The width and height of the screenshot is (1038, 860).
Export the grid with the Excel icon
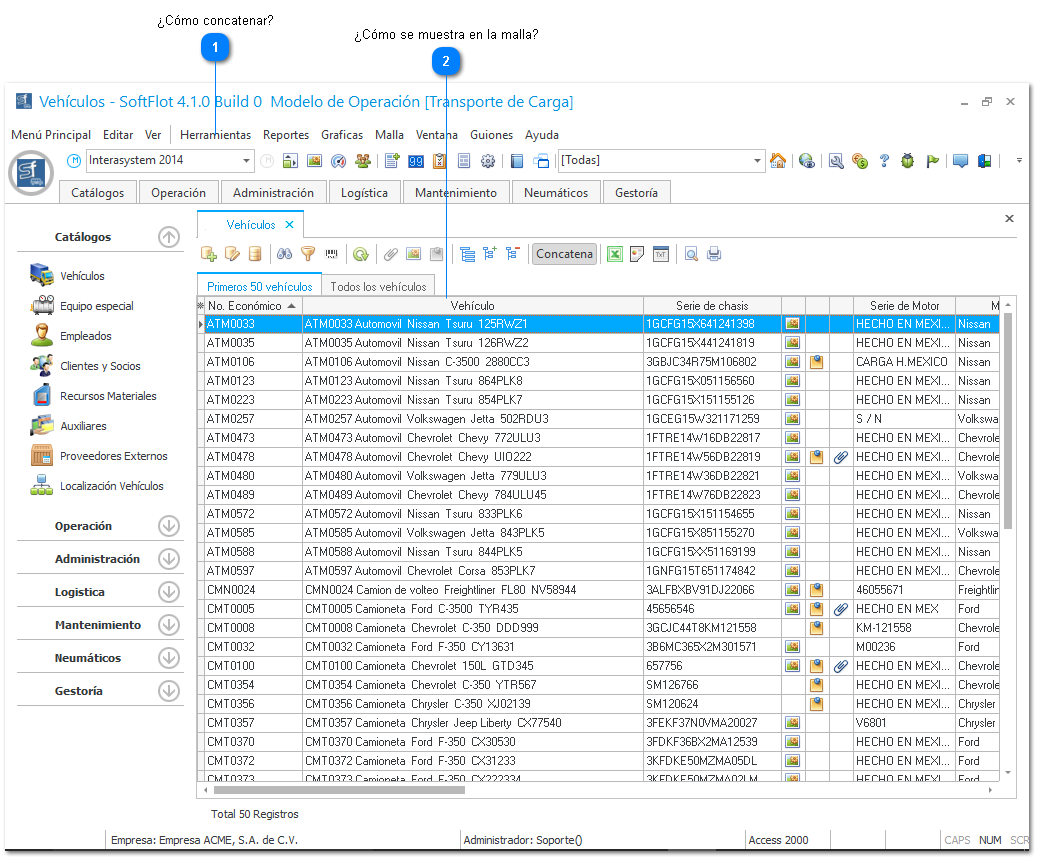pos(616,254)
